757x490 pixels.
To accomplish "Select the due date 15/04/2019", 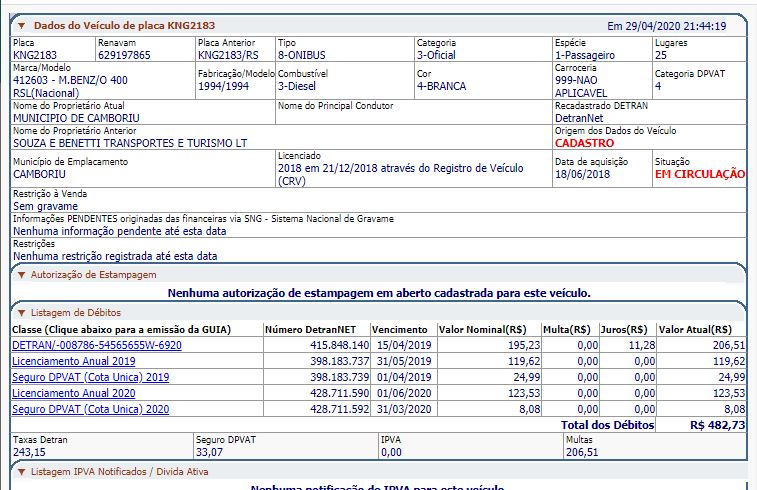I will point(404,345).
